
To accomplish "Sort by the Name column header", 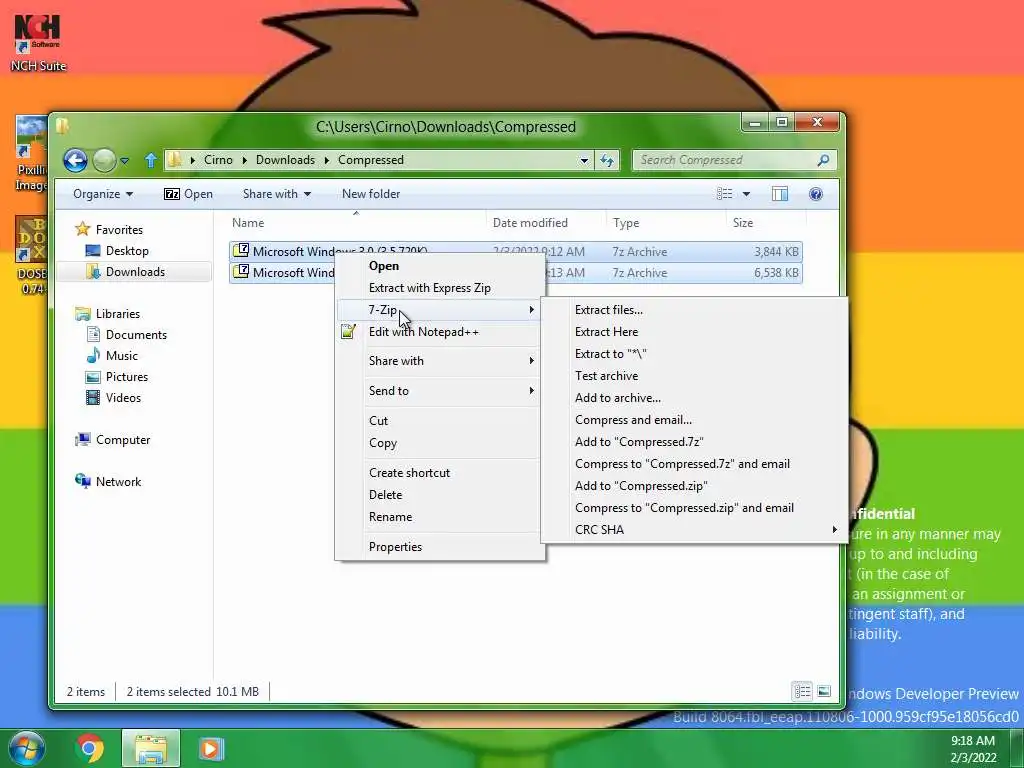I will pos(356,223).
